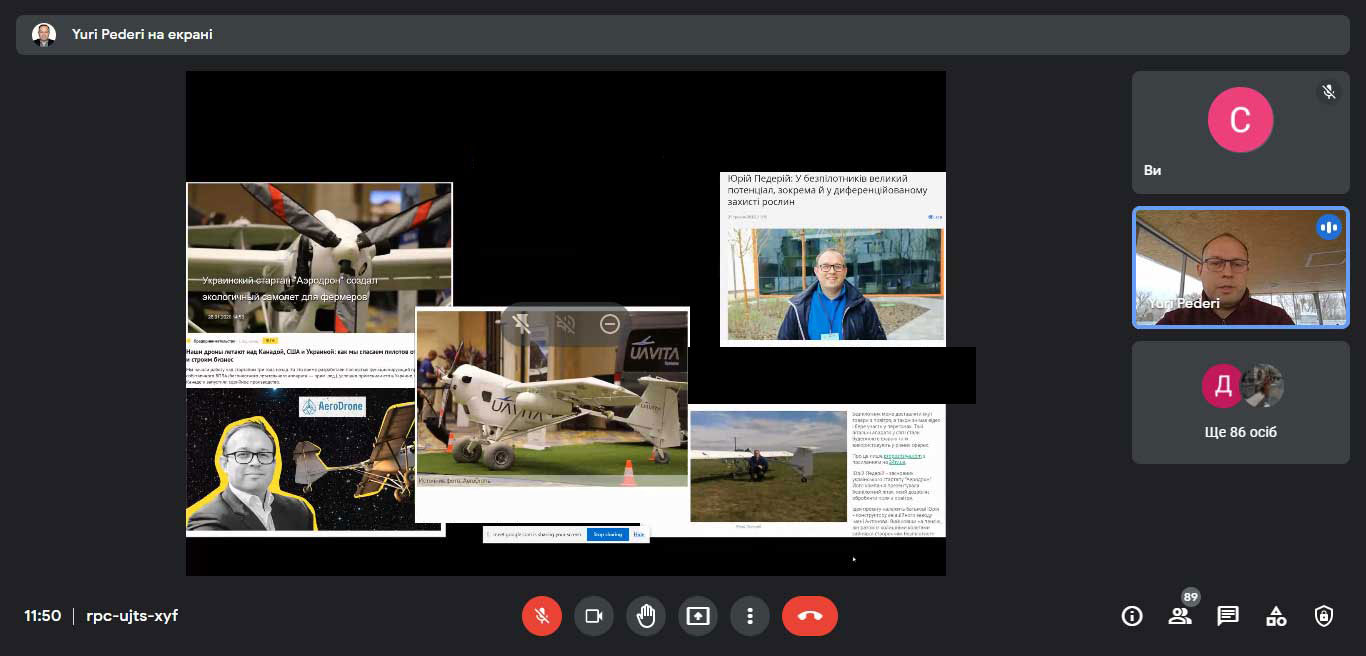Viewport: 1366px width, 656px height.
Task: Select Yuri Pederi's video tile
Action: [1240, 267]
